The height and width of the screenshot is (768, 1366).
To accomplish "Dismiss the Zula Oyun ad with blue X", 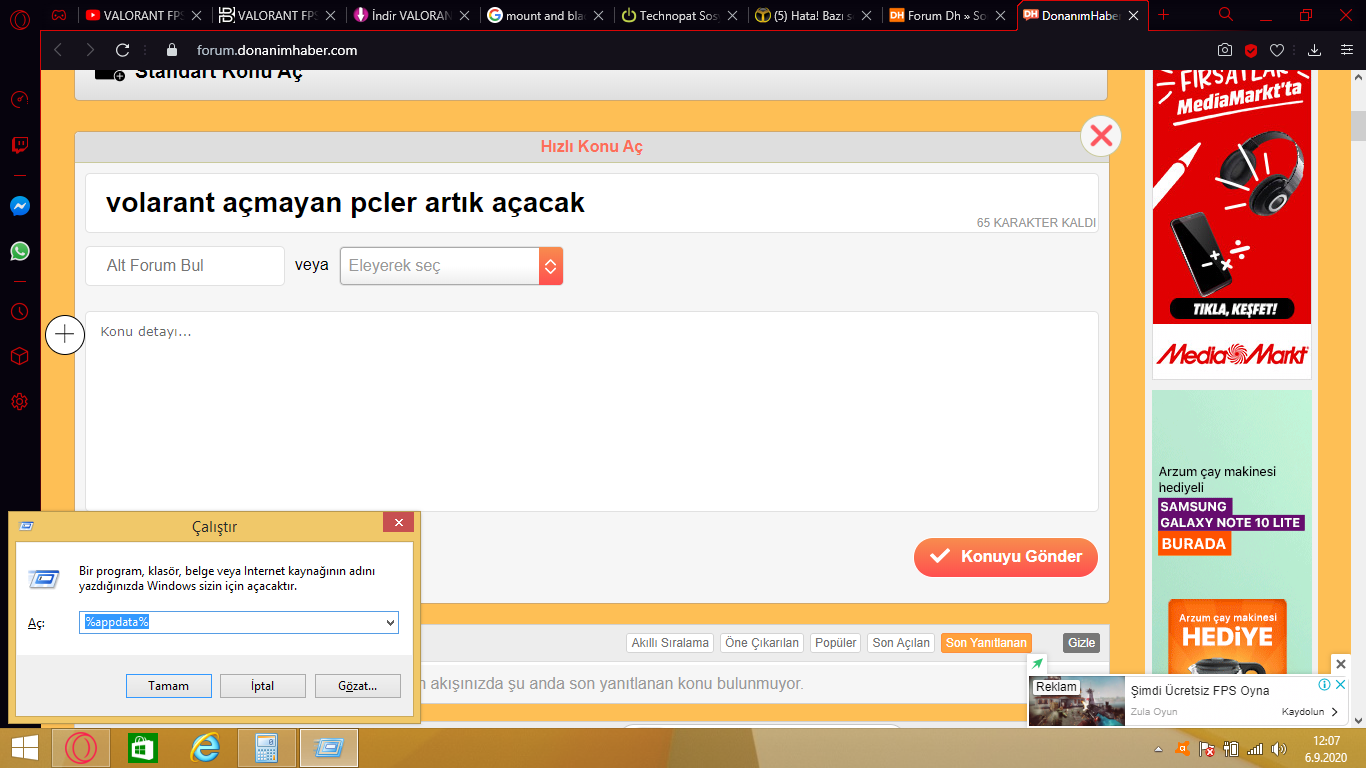I will 1340,685.
